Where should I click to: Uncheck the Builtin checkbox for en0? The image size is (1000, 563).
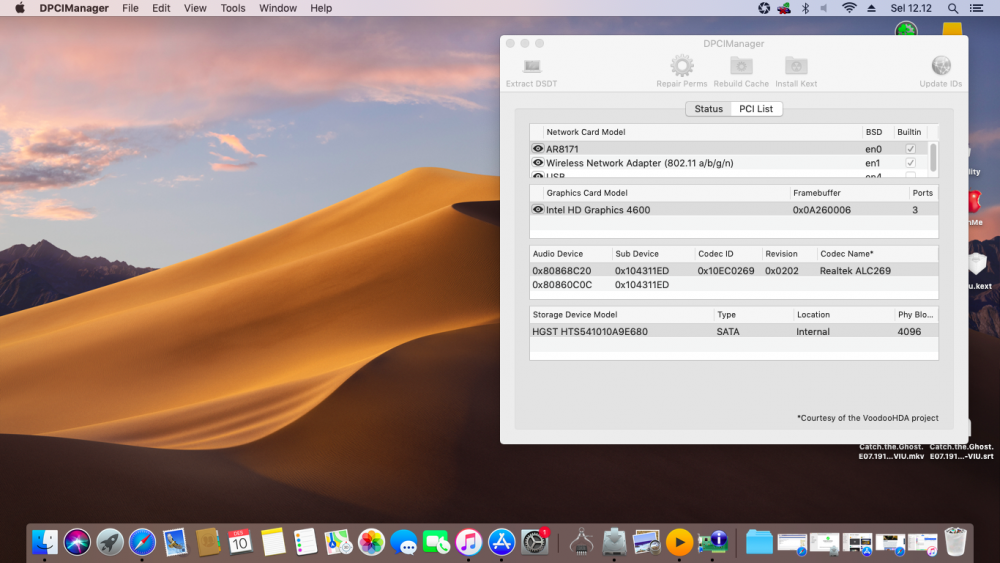[x=910, y=149]
